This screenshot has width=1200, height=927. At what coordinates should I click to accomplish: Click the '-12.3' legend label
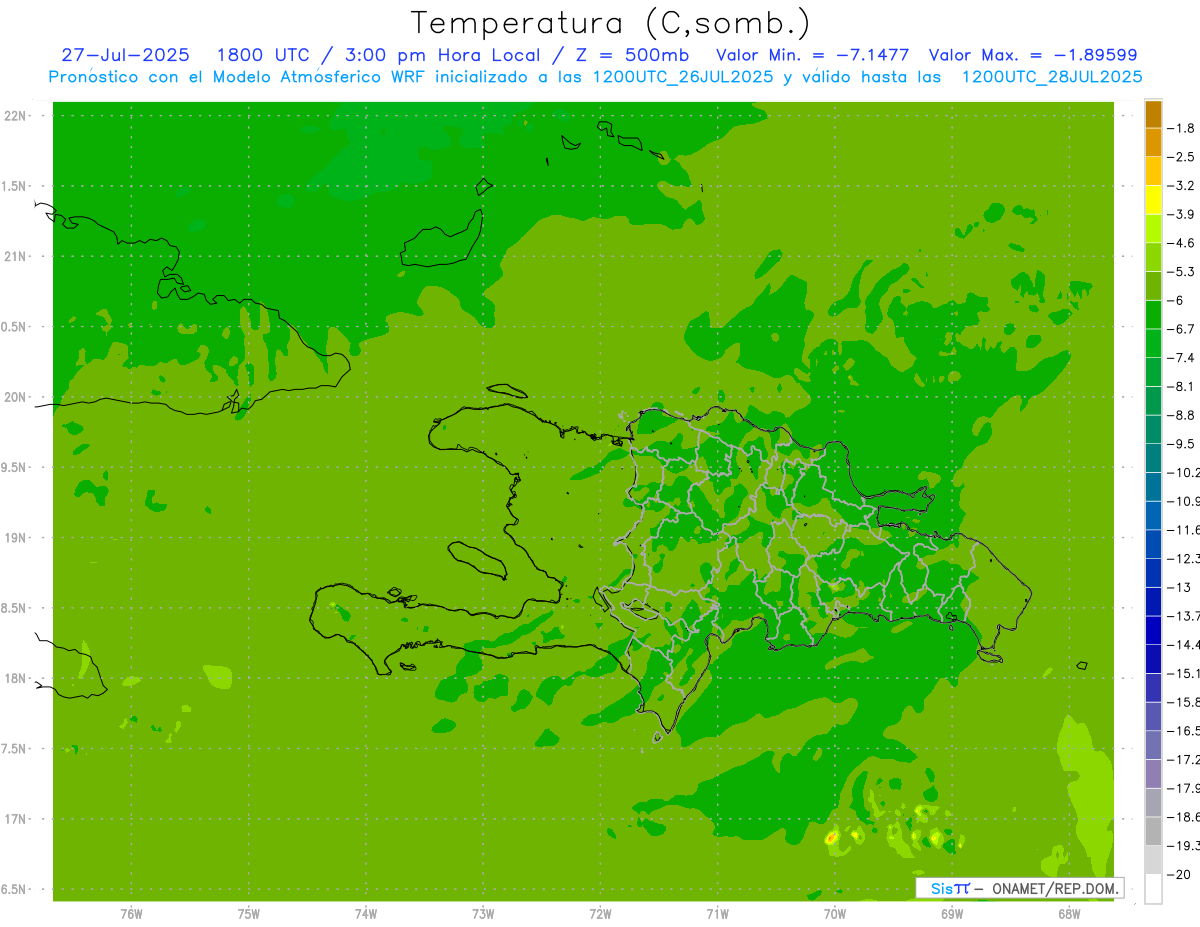(1185, 559)
